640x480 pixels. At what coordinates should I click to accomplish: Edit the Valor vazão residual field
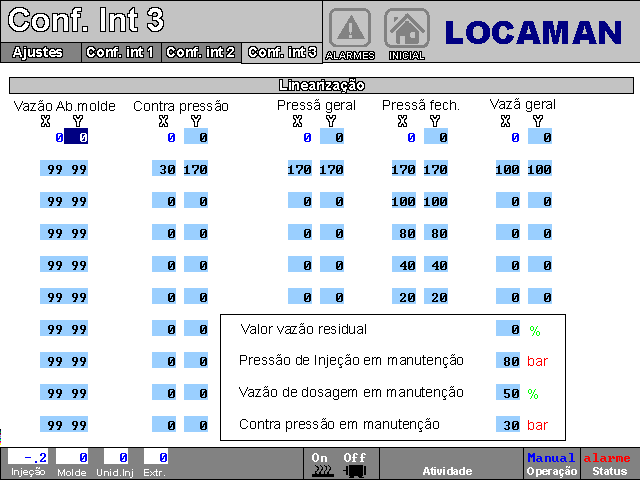509,329
